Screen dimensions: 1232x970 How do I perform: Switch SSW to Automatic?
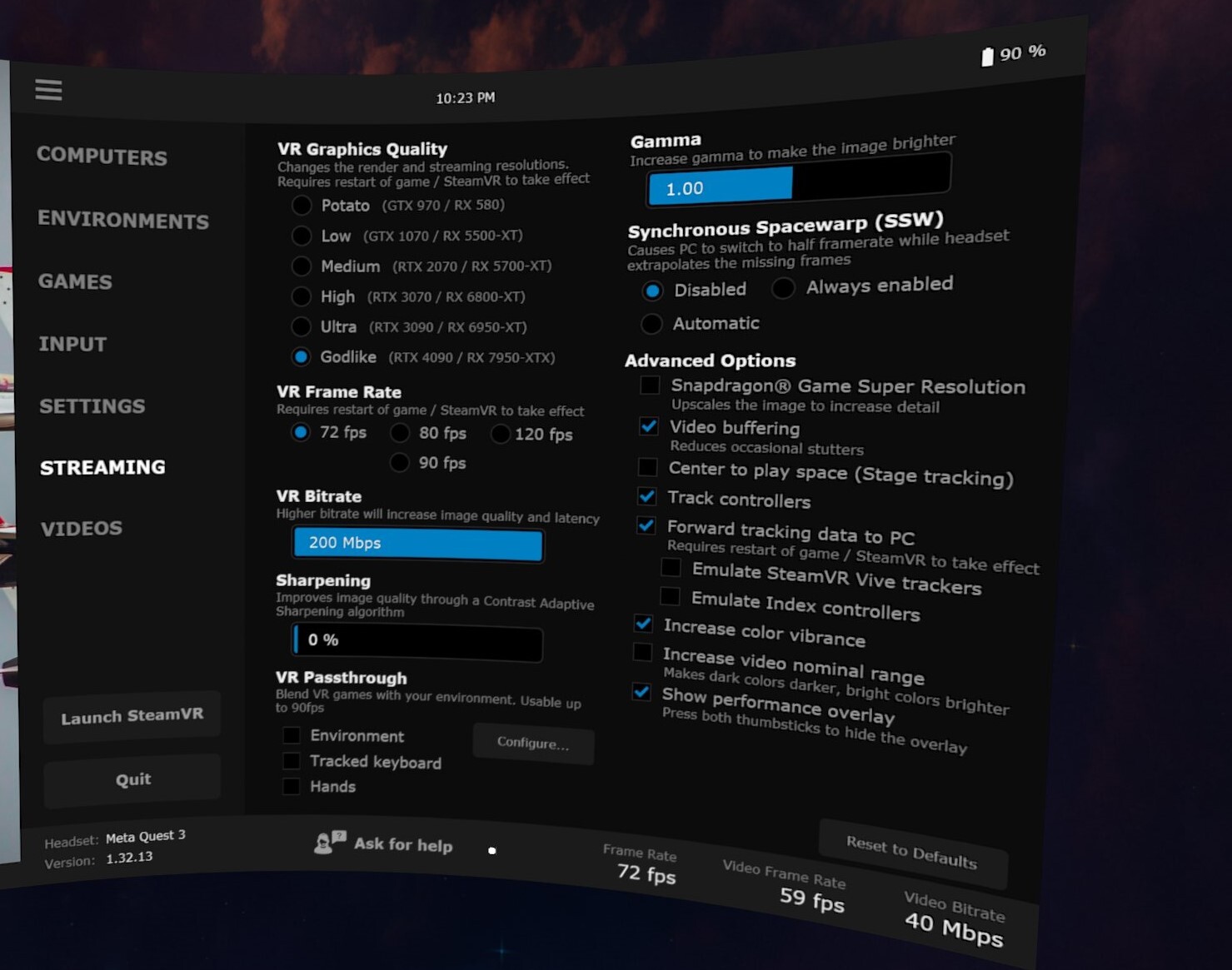[651, 324]
